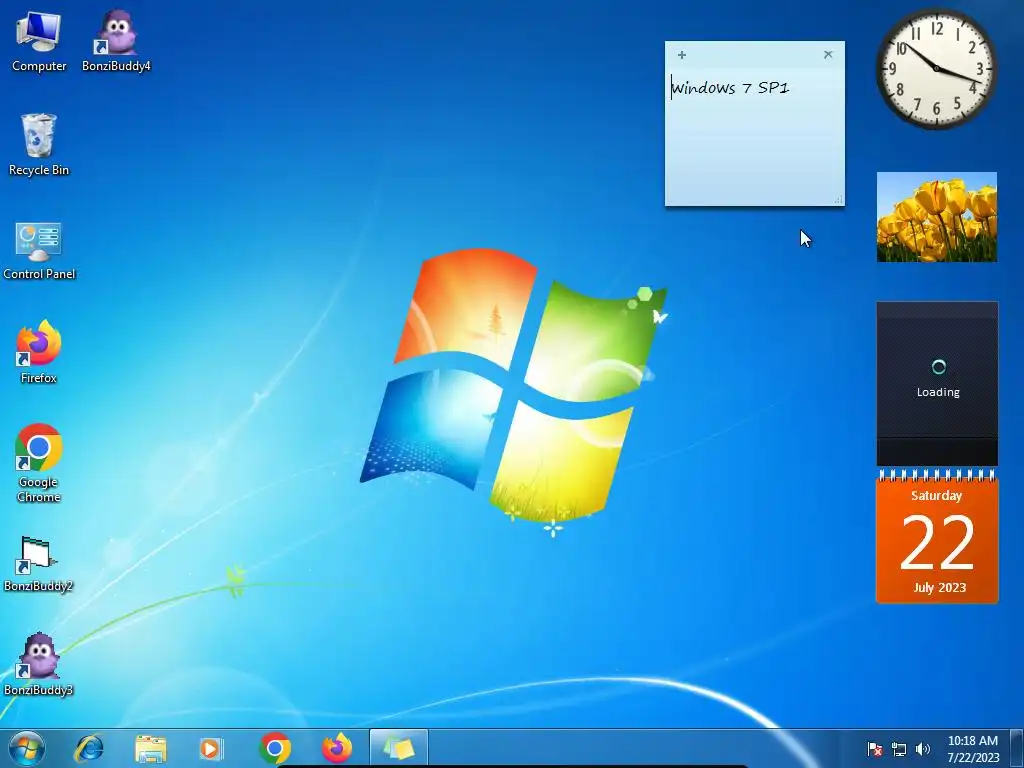Launch Windows Media Player from taskbar
The height and width of the screenshot is (768, 1024).
pos(211,748)
